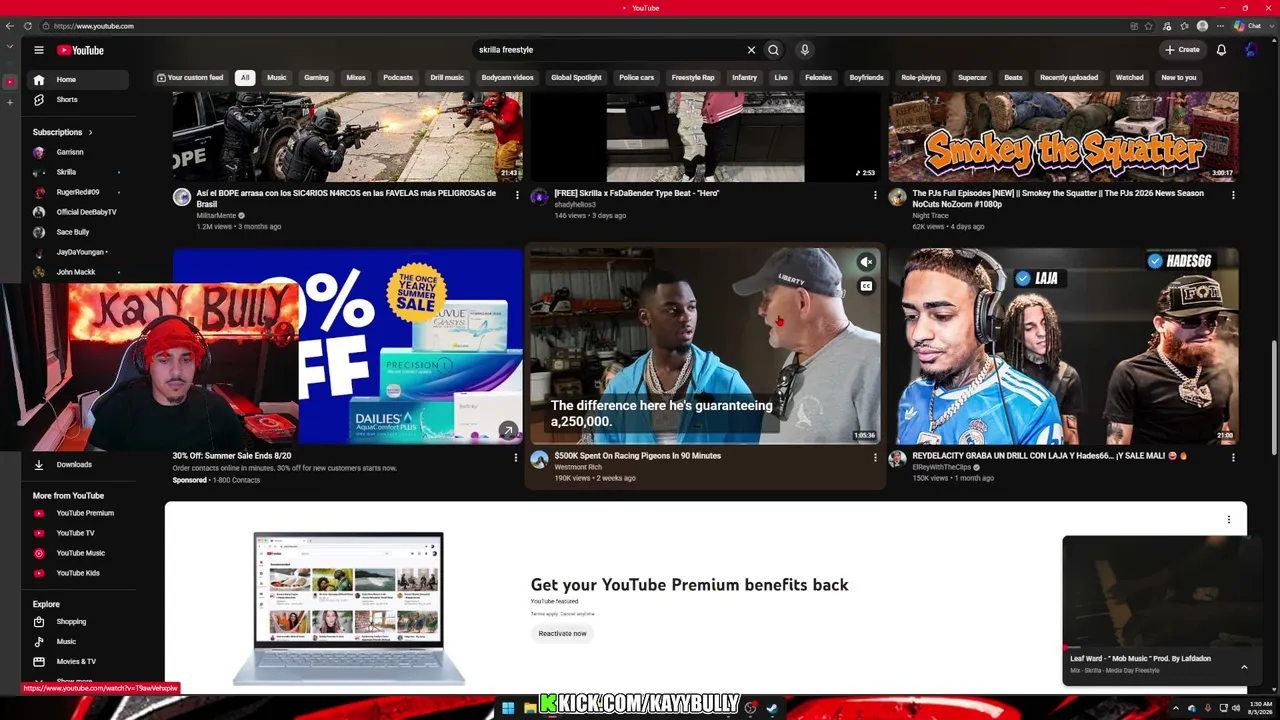The width and height of the screenshot is (1280, 720).
Task: Toggle captions on the Racing Pigeons preview
Action: point(866,286)
